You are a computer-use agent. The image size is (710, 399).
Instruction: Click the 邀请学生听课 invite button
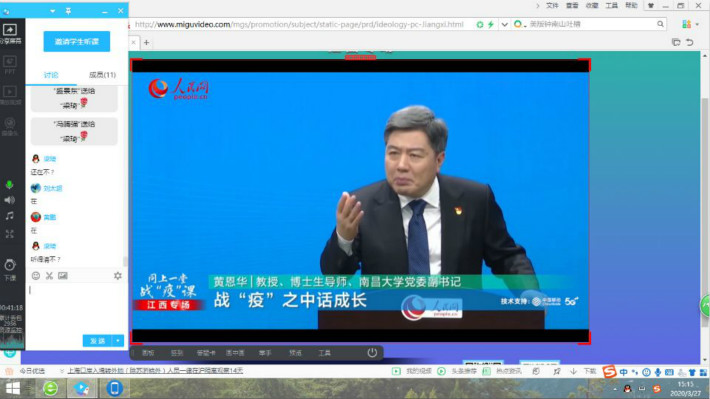(x=77, y=42)
